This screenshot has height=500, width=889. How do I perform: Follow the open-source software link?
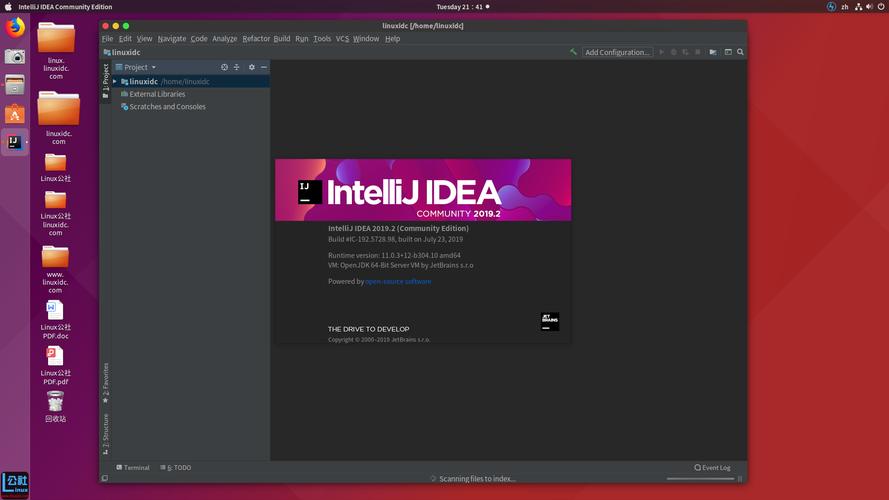[398, 281]
